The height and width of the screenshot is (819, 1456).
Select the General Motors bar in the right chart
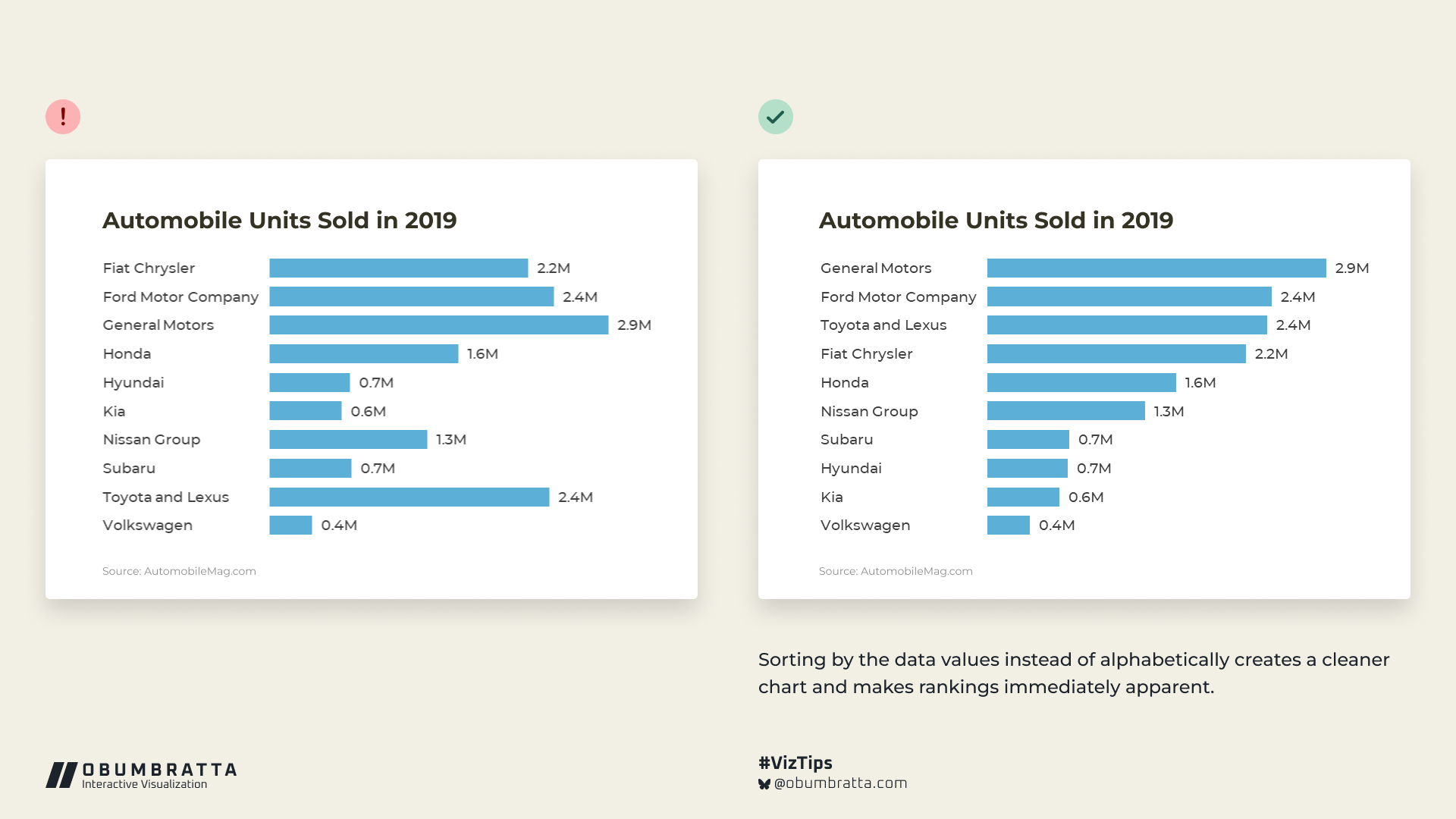(x=1156, y=268)
